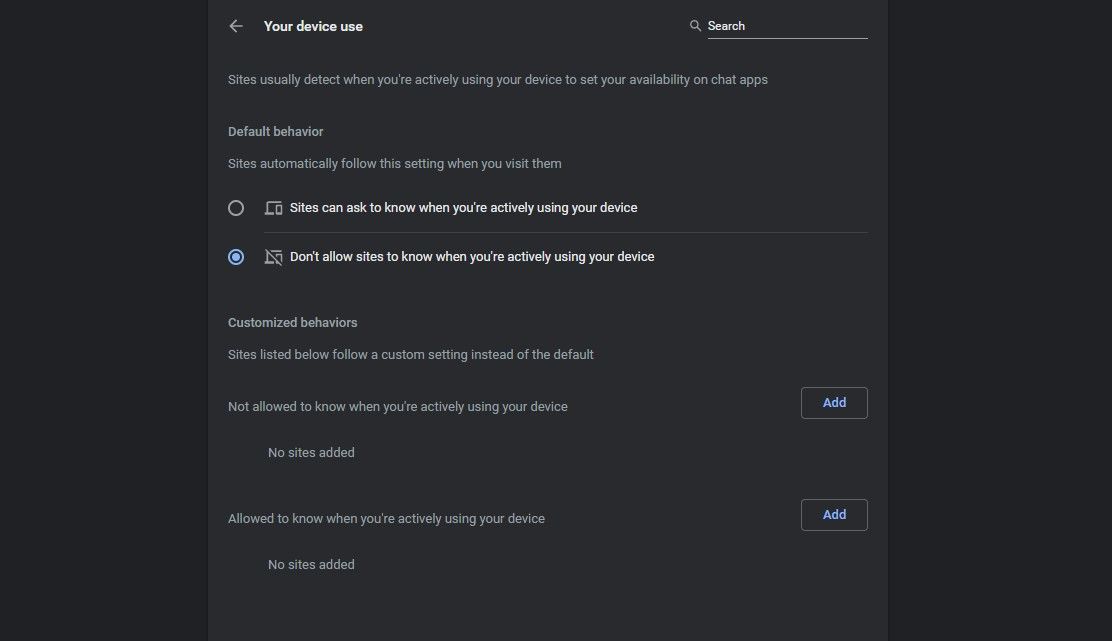
Task: Select the 'Sites can ask' option row
Action: (x=464, y=207)
